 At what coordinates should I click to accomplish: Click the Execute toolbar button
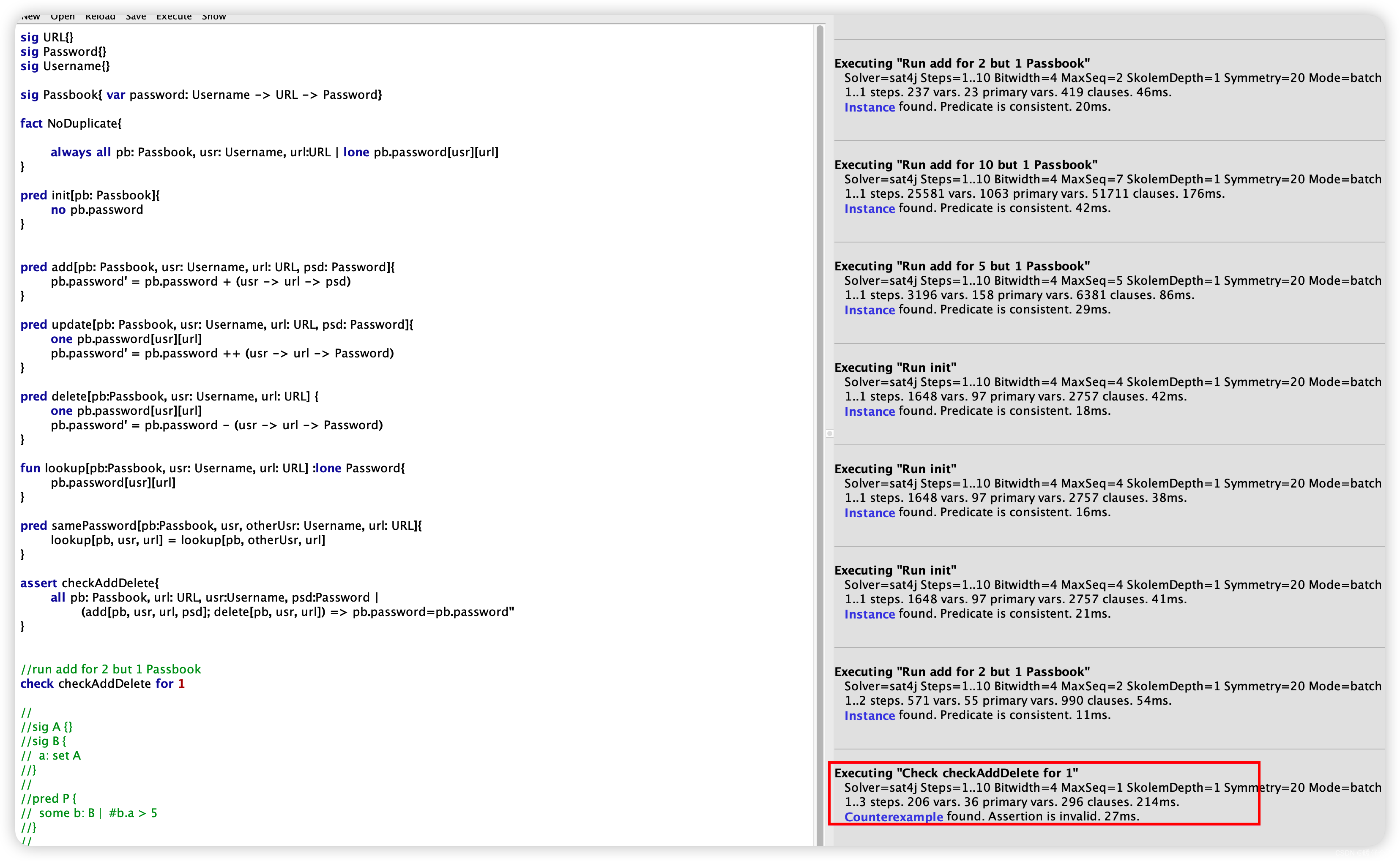tap(174, 16)
